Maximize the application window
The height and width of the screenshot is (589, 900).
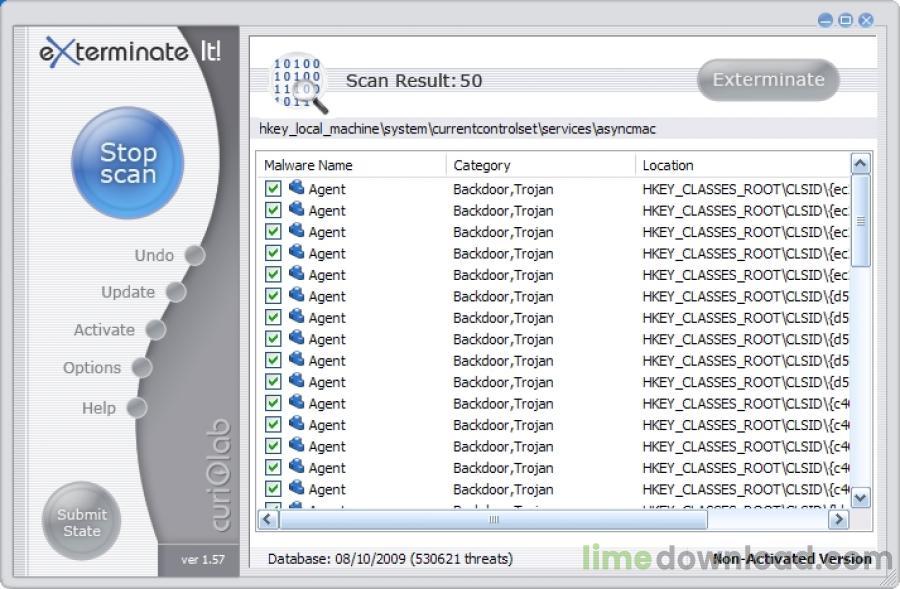coord(845,21)
